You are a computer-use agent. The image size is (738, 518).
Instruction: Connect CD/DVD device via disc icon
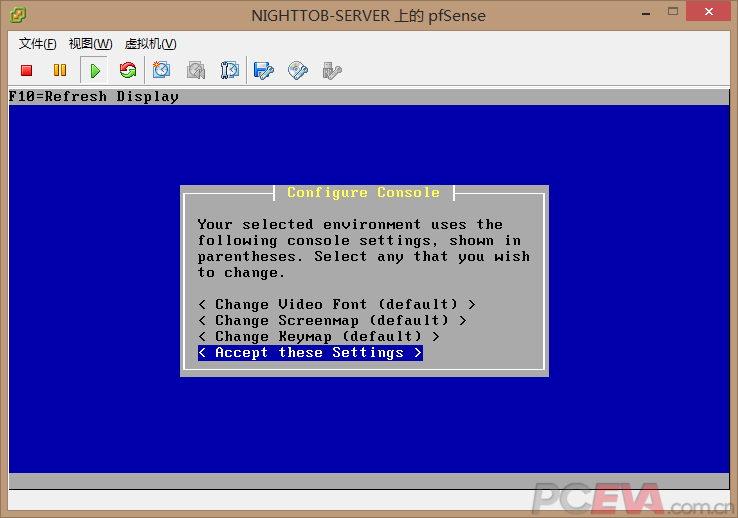(x=298, y=70)
